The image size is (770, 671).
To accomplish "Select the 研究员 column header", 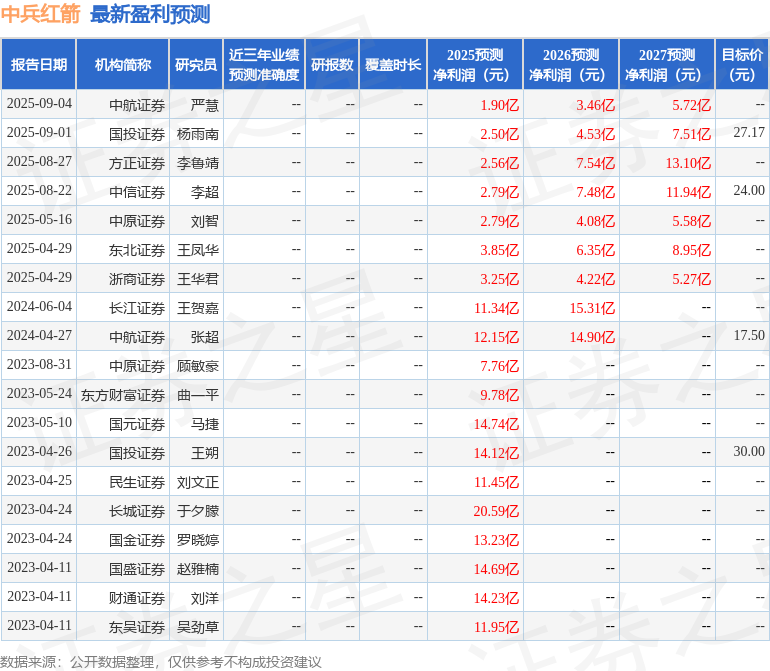I will point(196,64).
